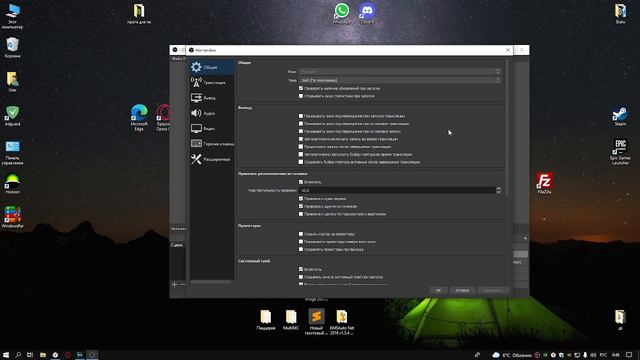The image size is (640, 360).
Task: Select the General (Общие) gear settings category
Action: click(x=212, y=67)
